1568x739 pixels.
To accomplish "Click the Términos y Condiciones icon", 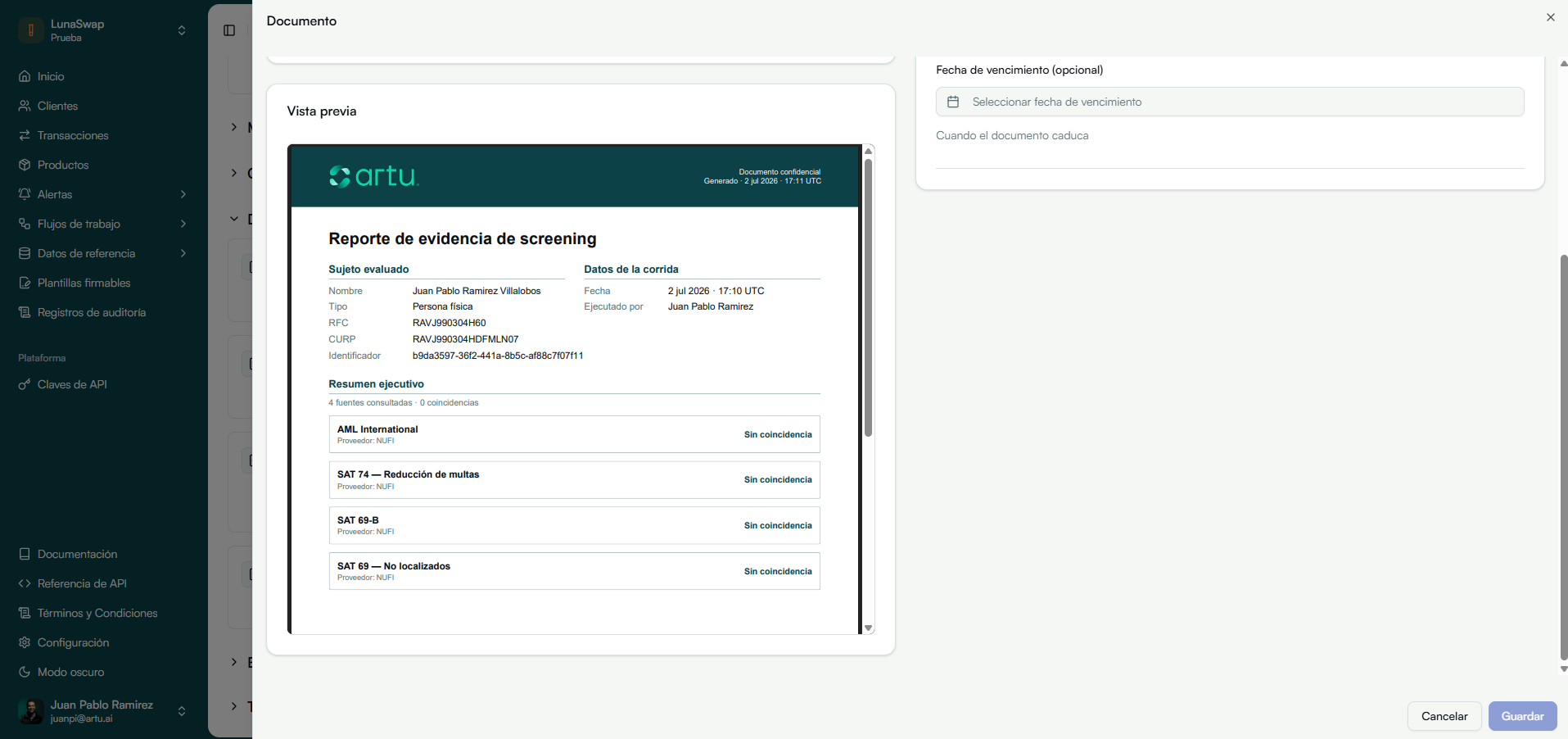I will pyautogui.click(x=25, y=613).
